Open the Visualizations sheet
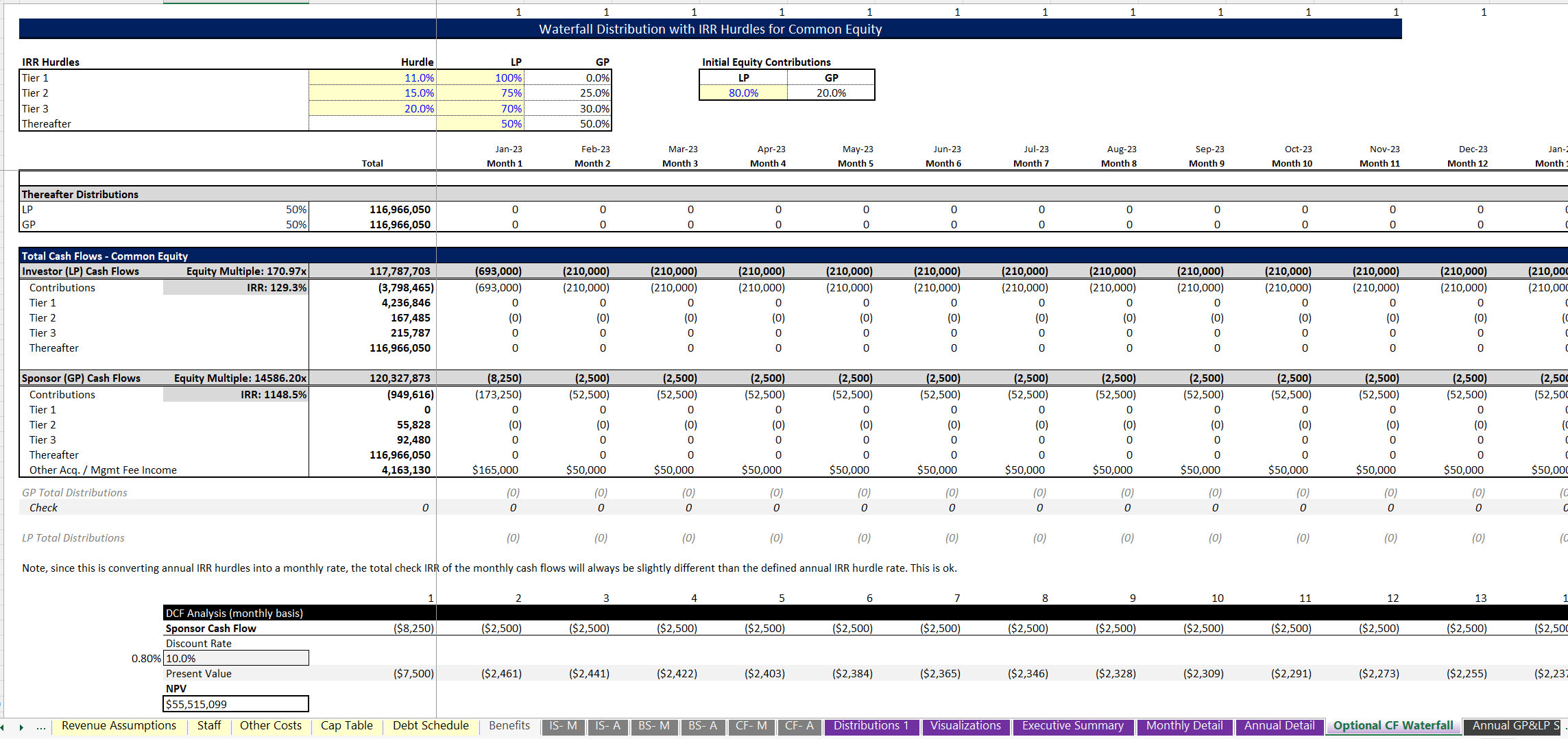 [965, 726]
